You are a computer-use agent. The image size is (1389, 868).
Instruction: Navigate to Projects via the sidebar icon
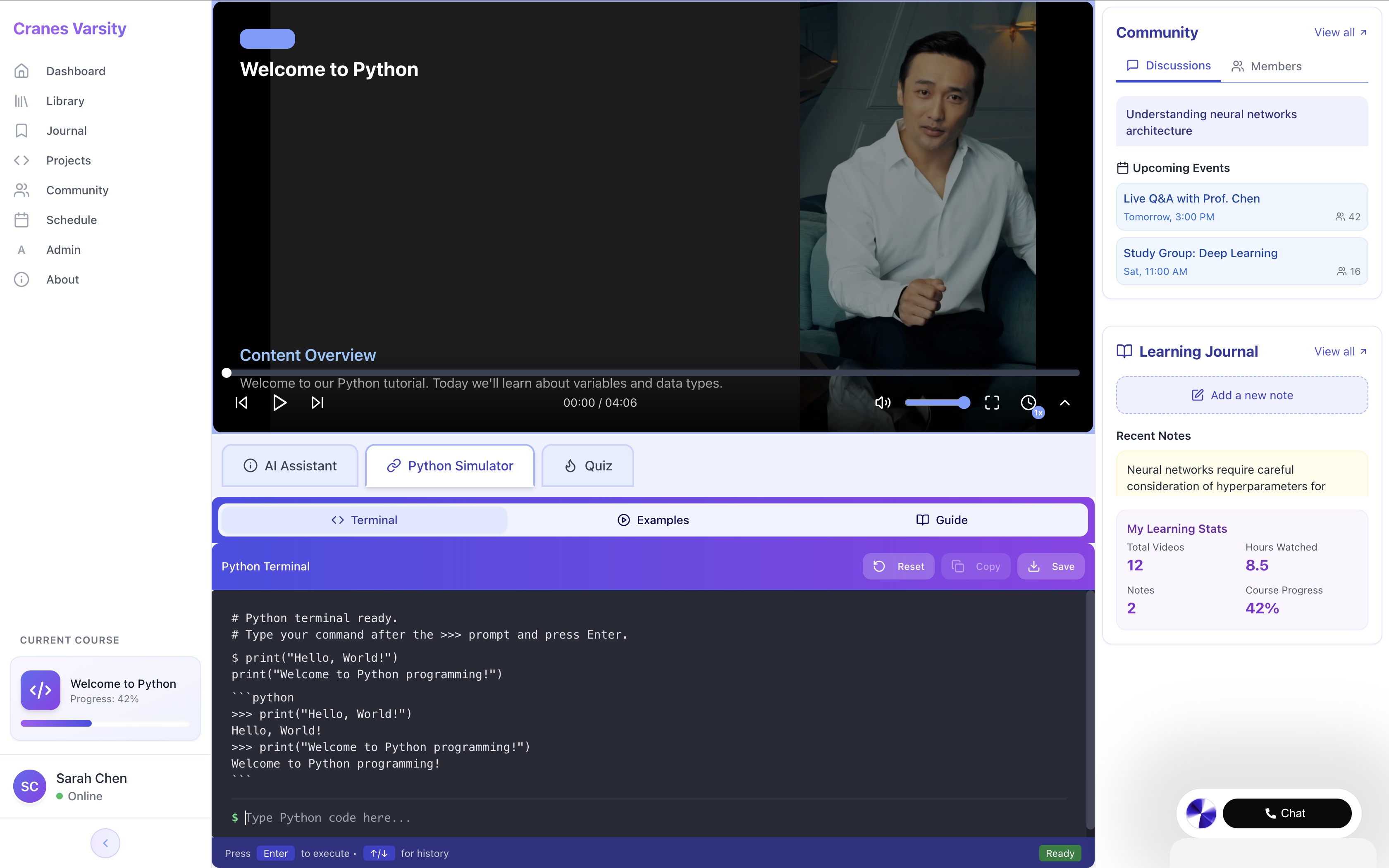tap(21, 161)
